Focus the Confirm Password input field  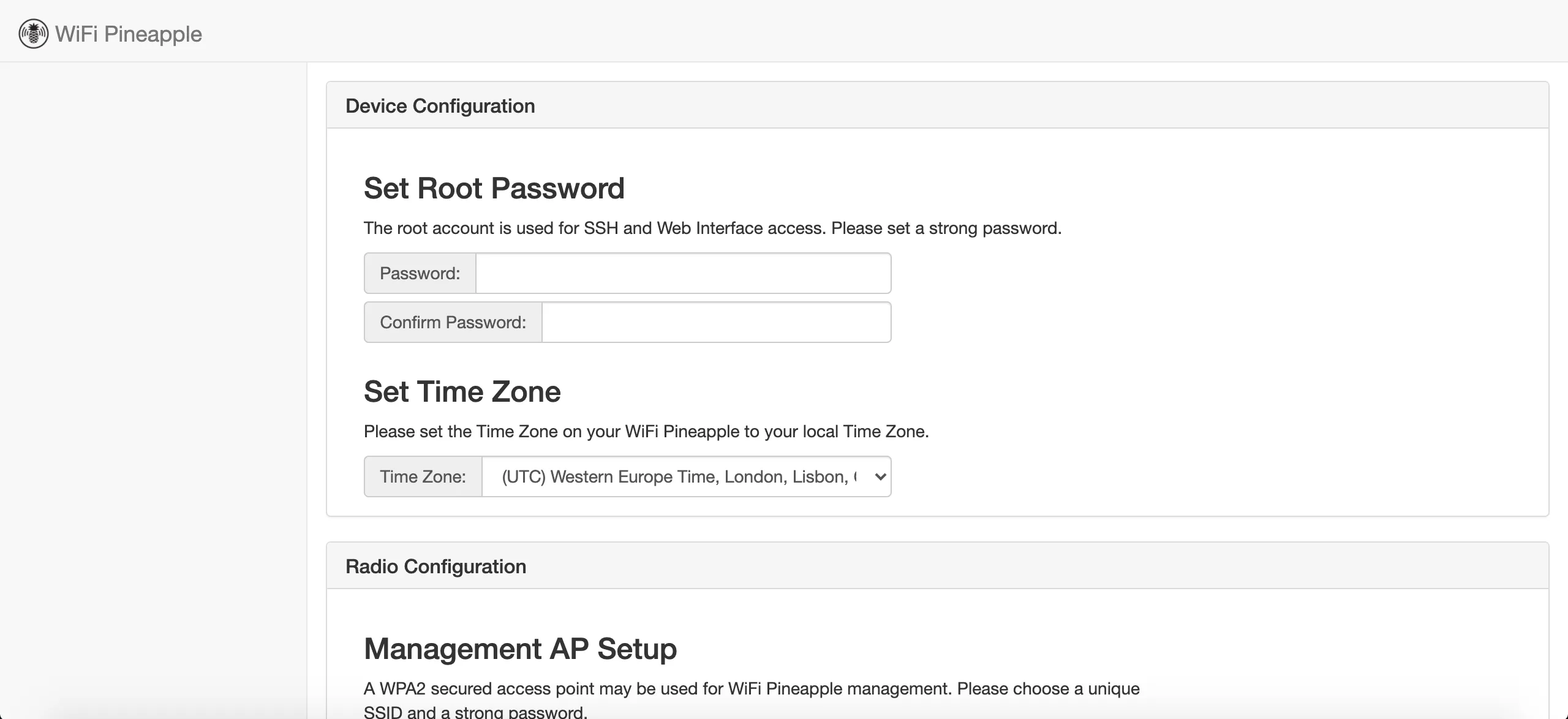click(717, 322)
